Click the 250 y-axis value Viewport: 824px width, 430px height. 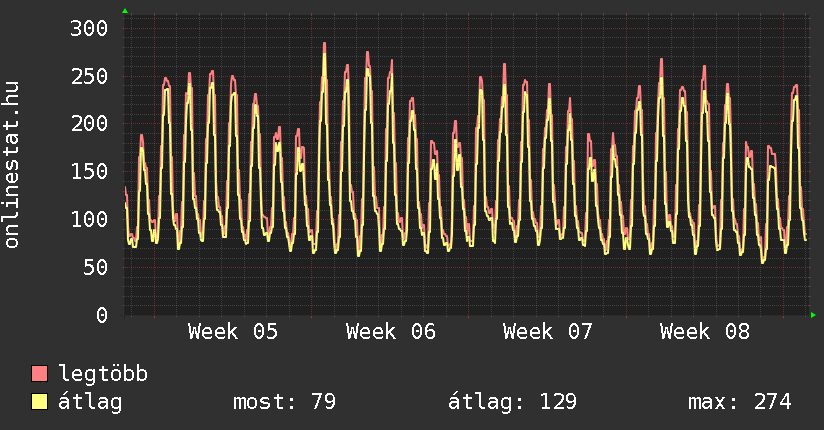[88, 76]
